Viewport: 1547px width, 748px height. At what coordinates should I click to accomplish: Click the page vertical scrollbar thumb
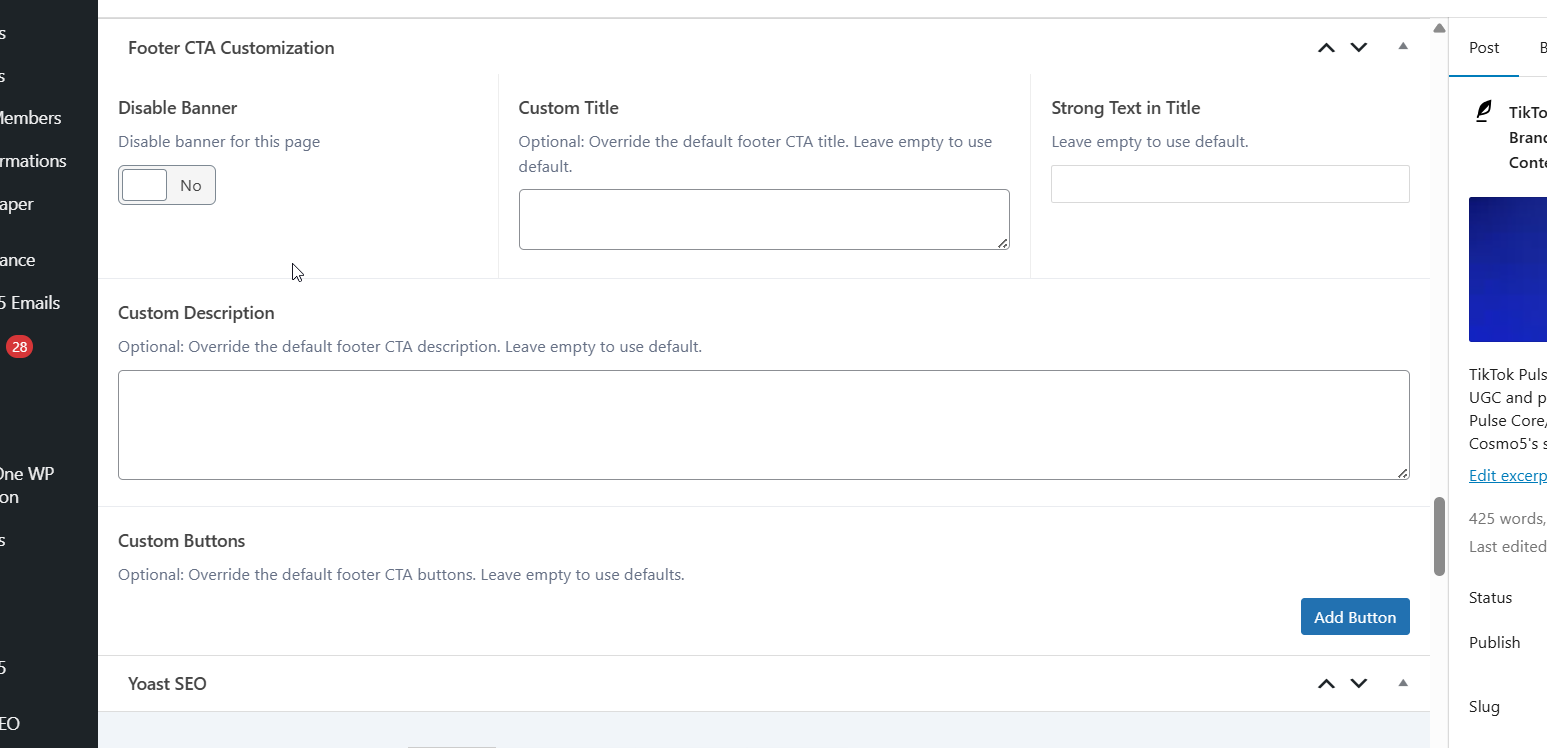pos(1439,536)
